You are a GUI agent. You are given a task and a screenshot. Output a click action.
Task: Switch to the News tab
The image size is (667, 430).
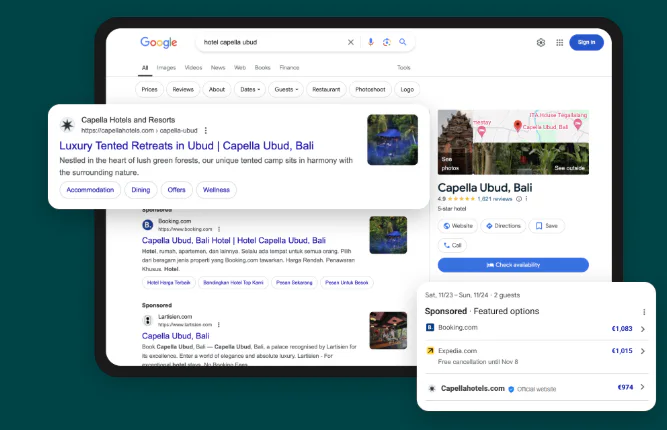click(218, 68)
